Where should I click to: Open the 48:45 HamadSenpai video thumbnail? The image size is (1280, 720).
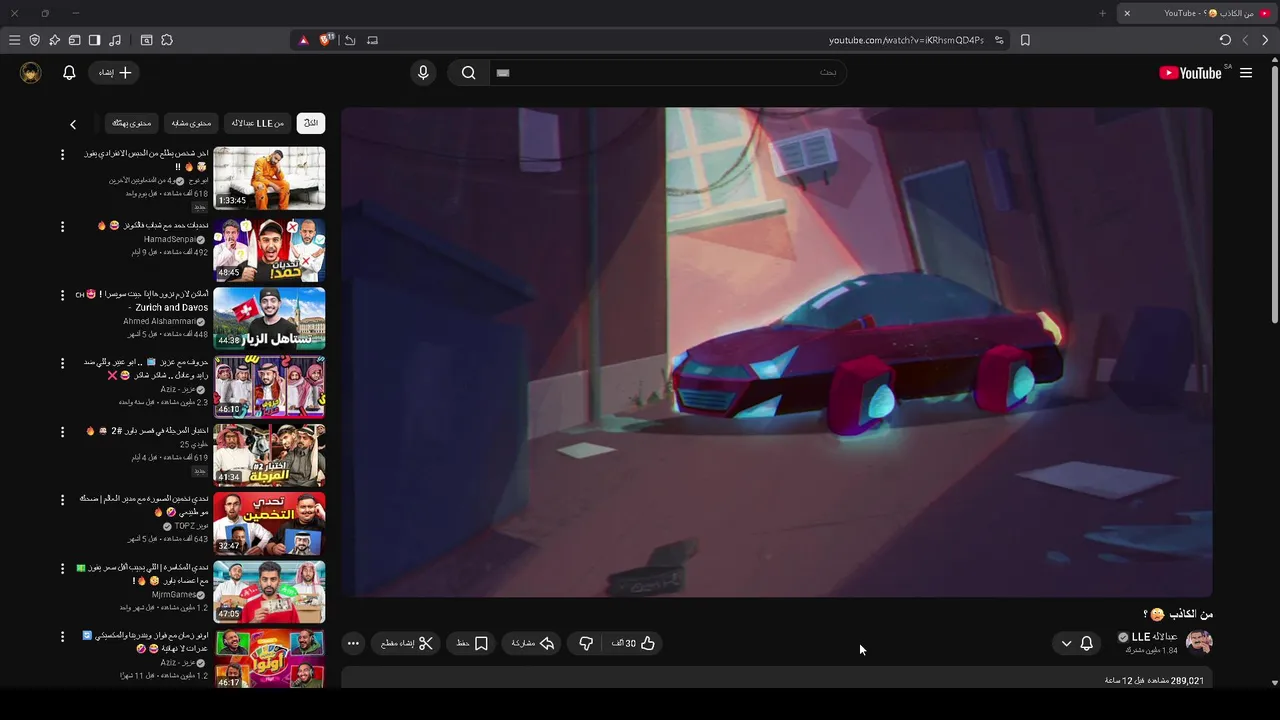coord(269,250)
